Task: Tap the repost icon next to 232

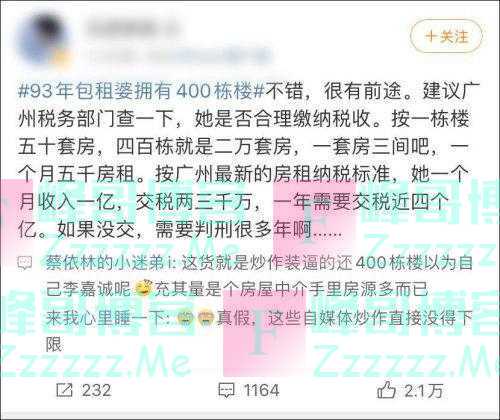Action: click(x=64, y=390)
